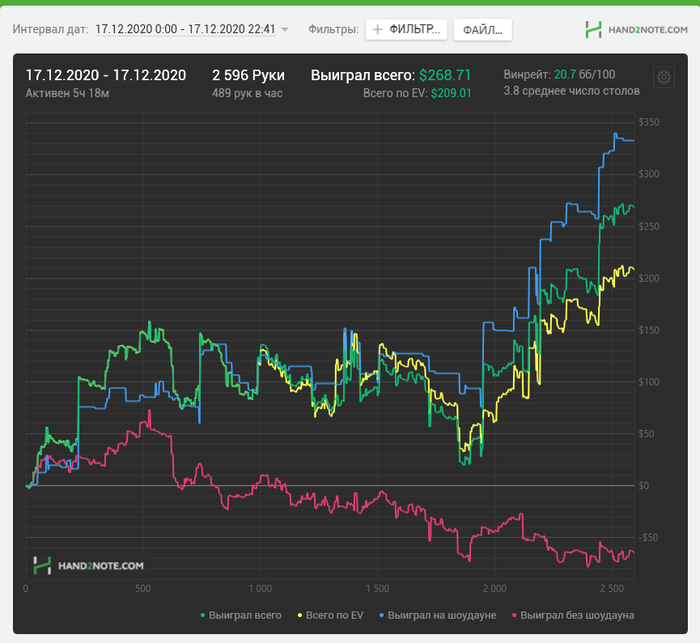The height and width of the screenshot is (643, 700).
Task: Click the plus icon on the ФИЛЬТР button
Action: tap(377, 29)
